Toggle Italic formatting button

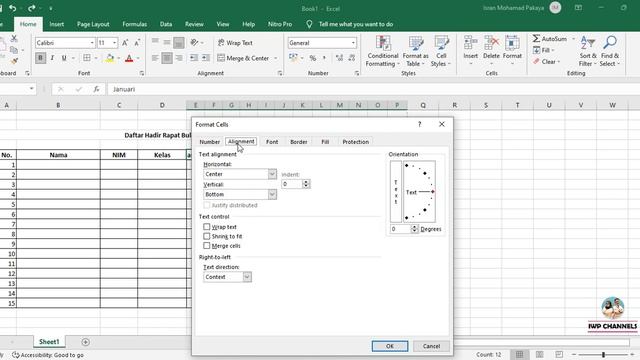(x=52, y=58)
